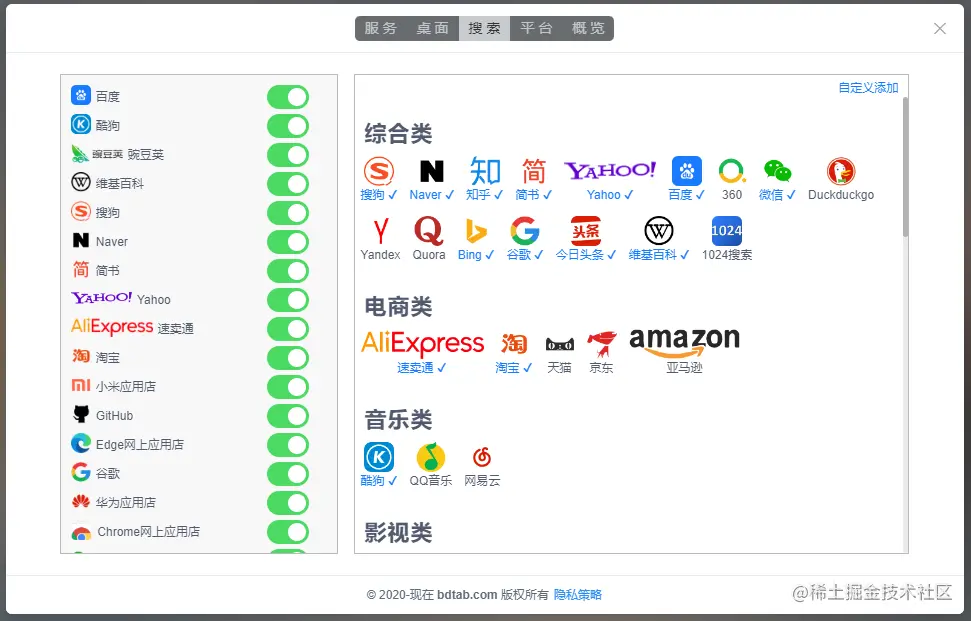Click the right panel vertical scrollbar
The image size is (971, 621).
(x=905, y=167)
